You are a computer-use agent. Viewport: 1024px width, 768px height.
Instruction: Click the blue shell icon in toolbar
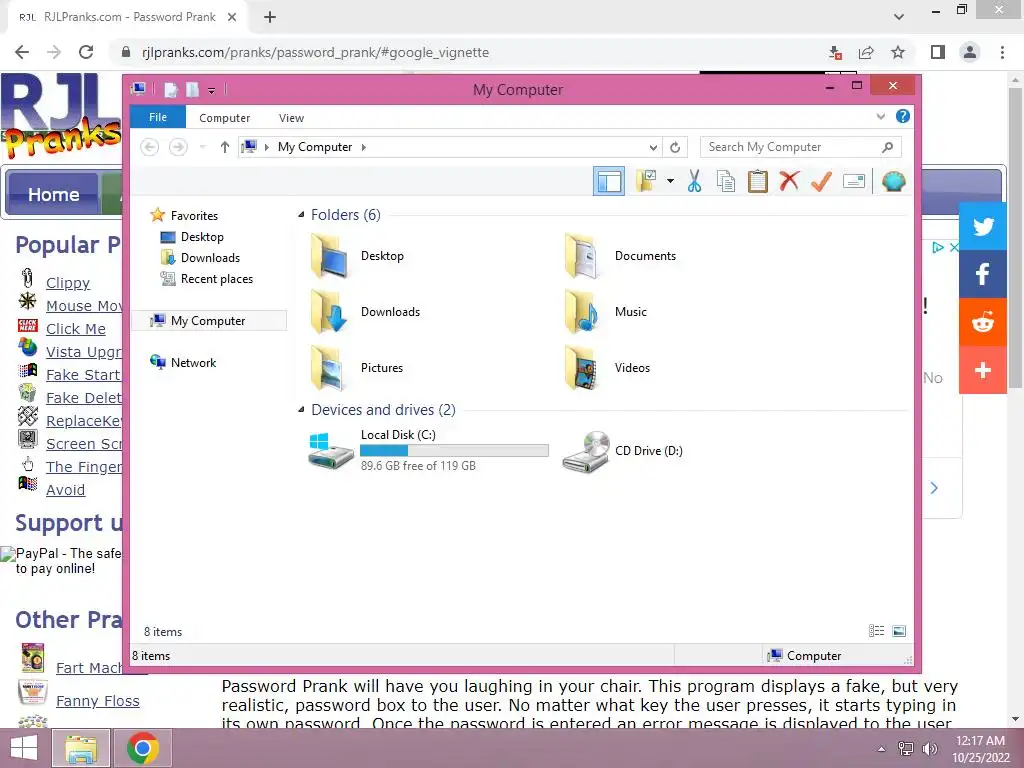(893, 181)
